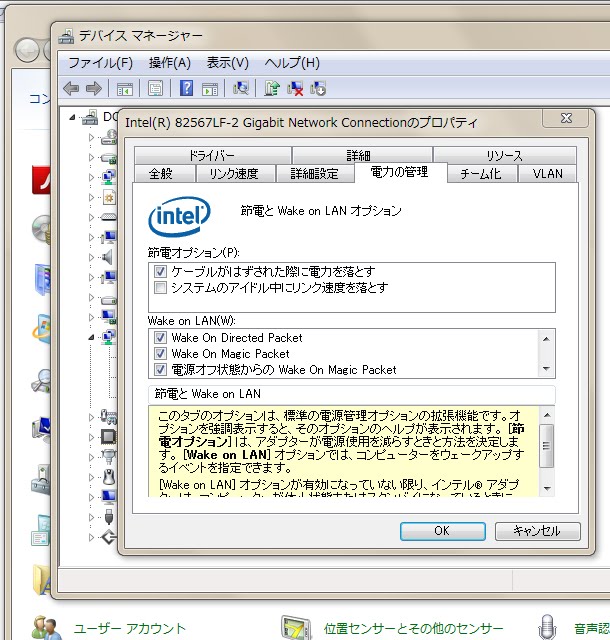Click the Forward arrow in Device Manager toolbar
The image size is (610, 640).
click(x=94, y=88)
